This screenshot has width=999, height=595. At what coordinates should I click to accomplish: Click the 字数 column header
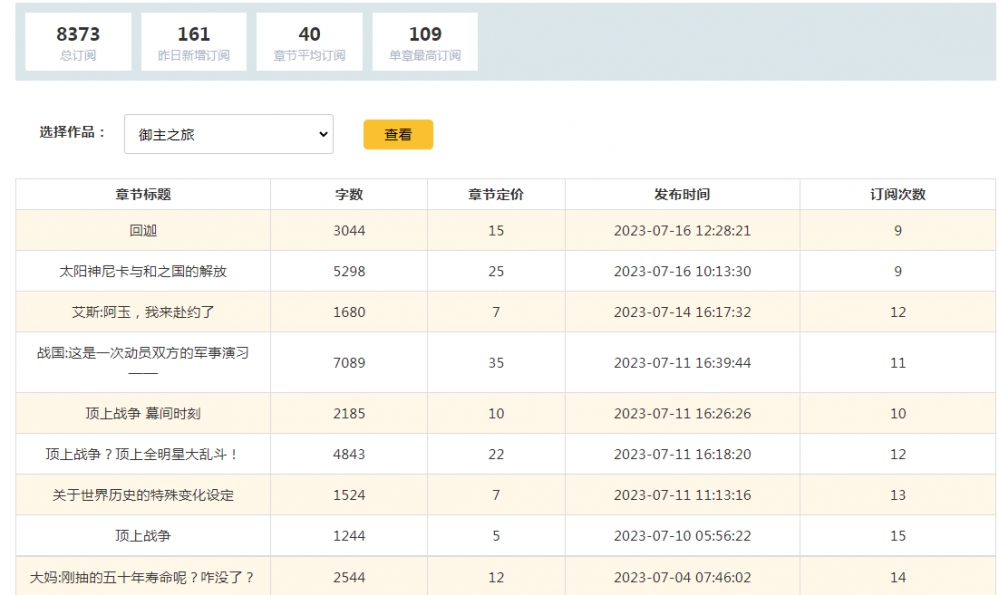point(349,194)
